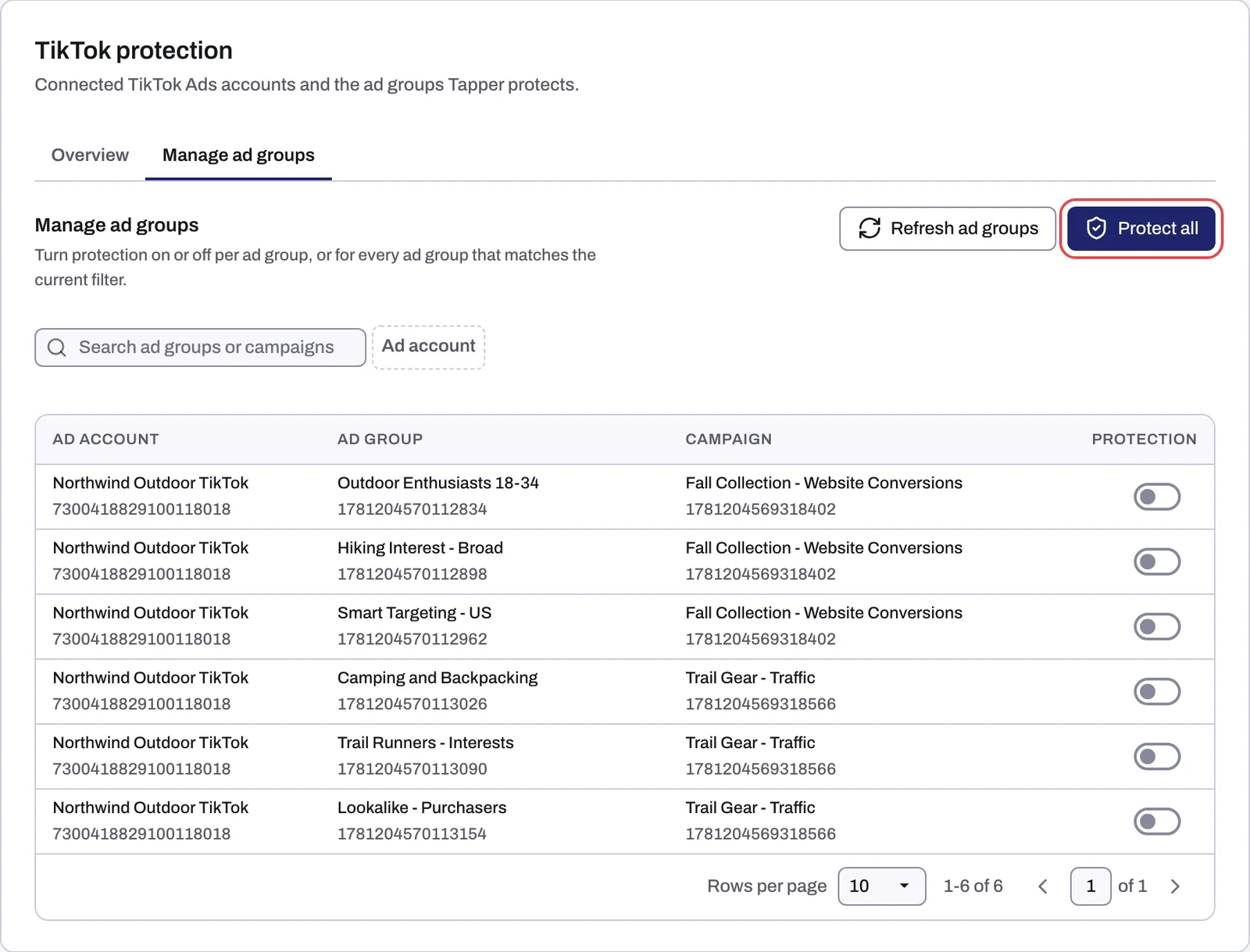This screenshot has height=952, width=1250.
Task: Enable protection for Lookalike - Purchasers
Action: (1157, 821)
